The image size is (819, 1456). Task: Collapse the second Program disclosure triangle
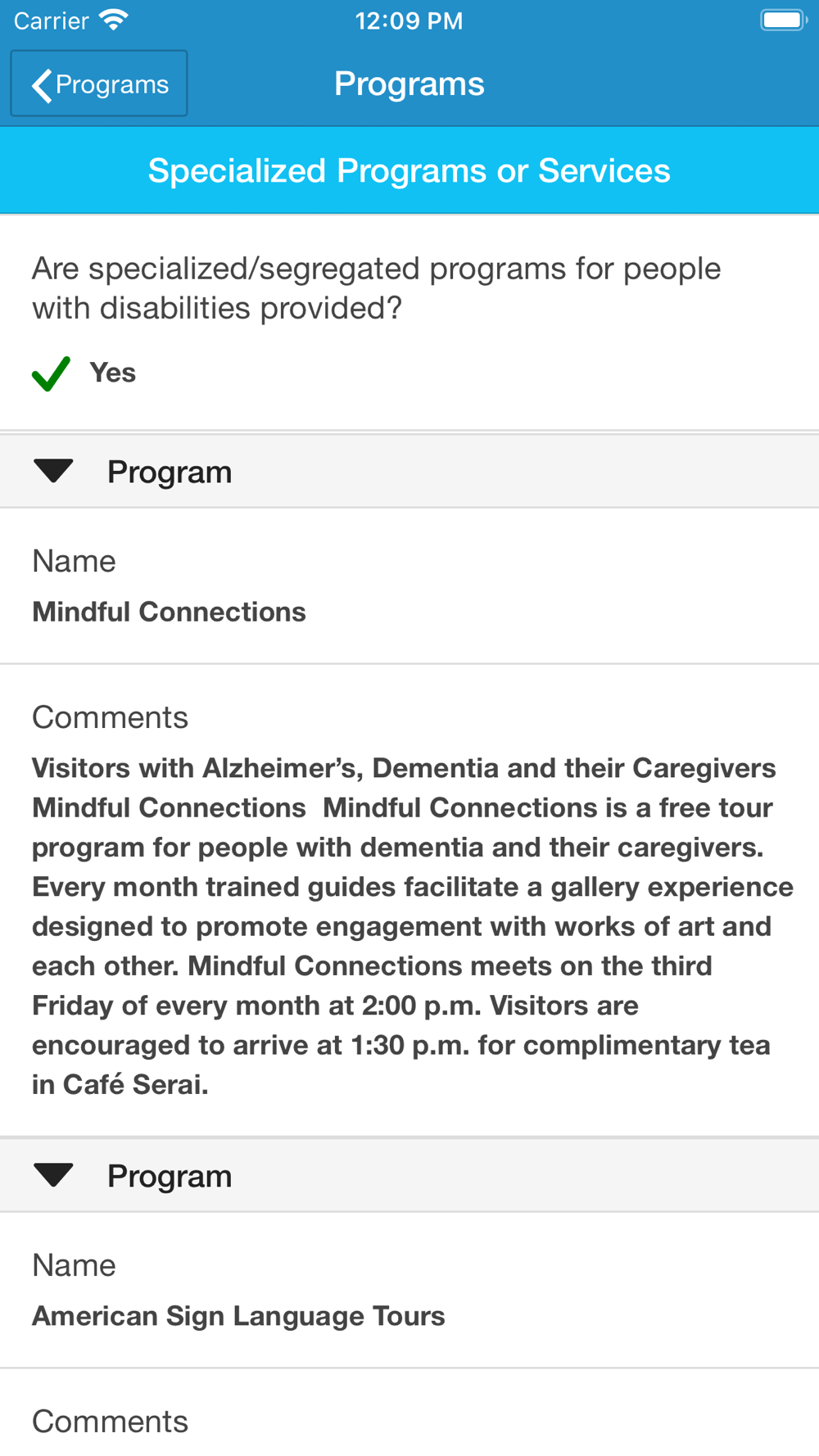coord(54,1175)
